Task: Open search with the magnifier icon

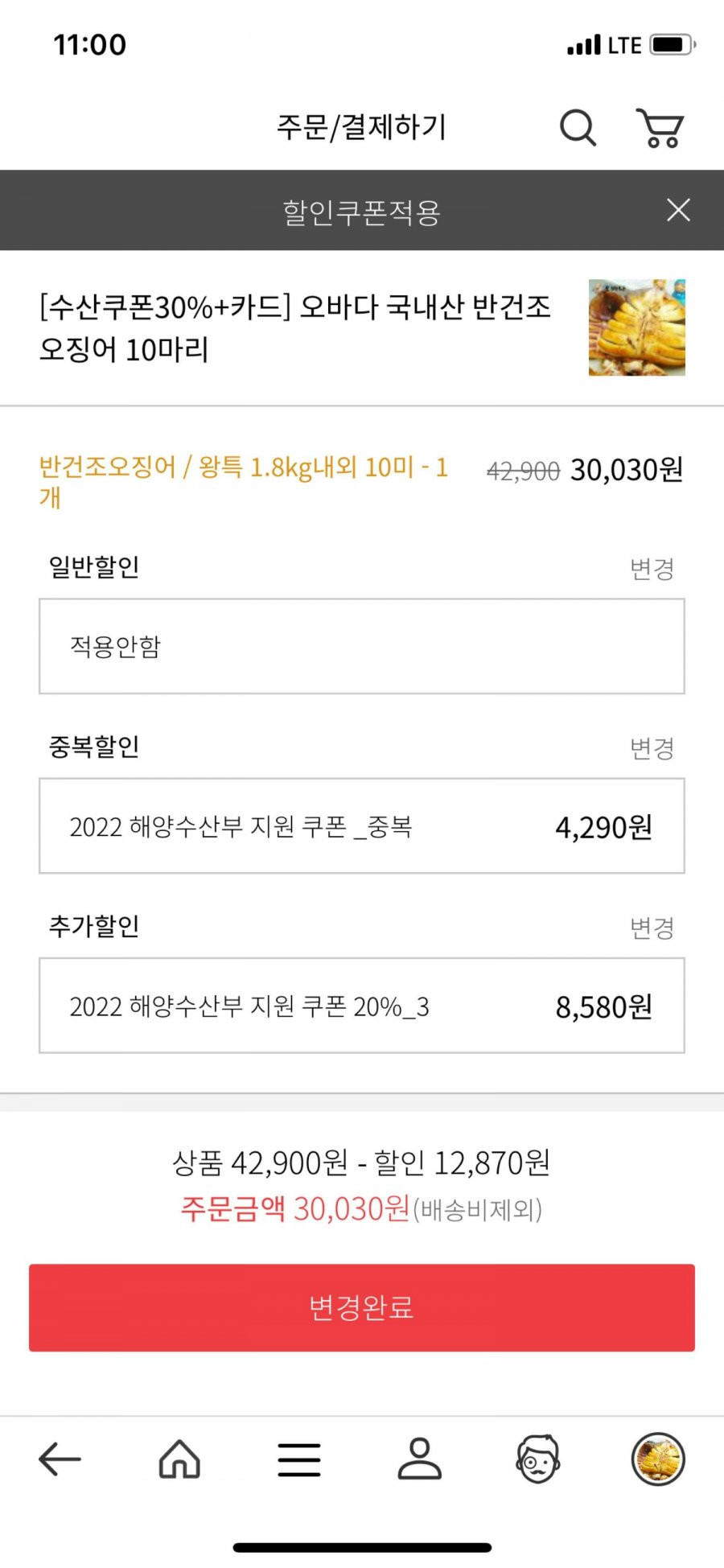Action: (578, 127)
